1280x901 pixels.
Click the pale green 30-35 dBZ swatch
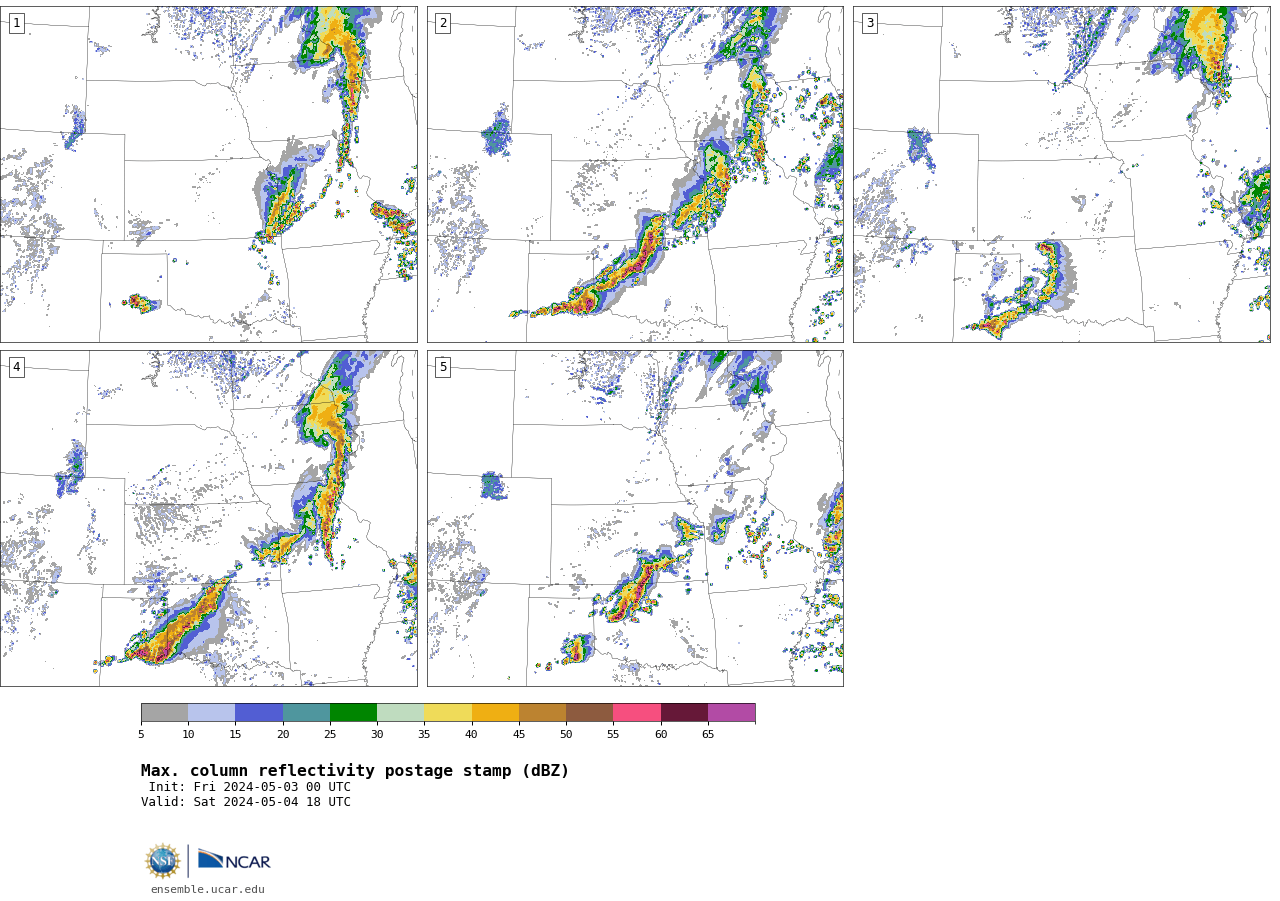pyautogui.click(x=400, y=712)
